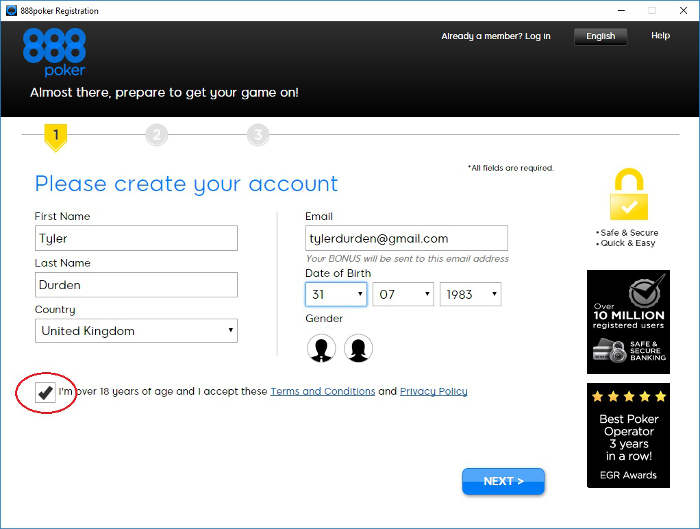Click 'Your BONUS will be sent' hint text
The width and height of the screenshot is (700, 529).
click(407, 258)
